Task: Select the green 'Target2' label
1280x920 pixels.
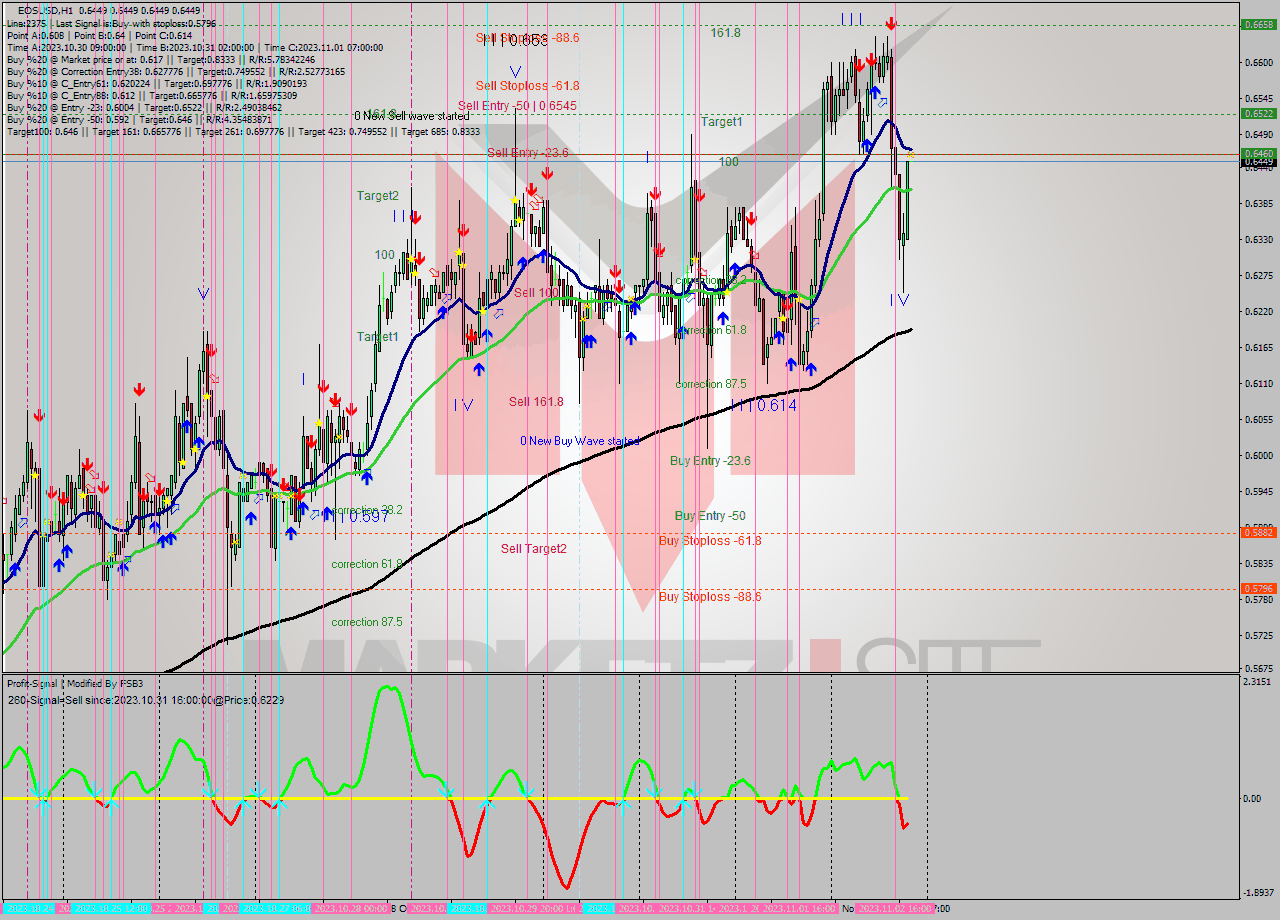Action: click(378, 196)
